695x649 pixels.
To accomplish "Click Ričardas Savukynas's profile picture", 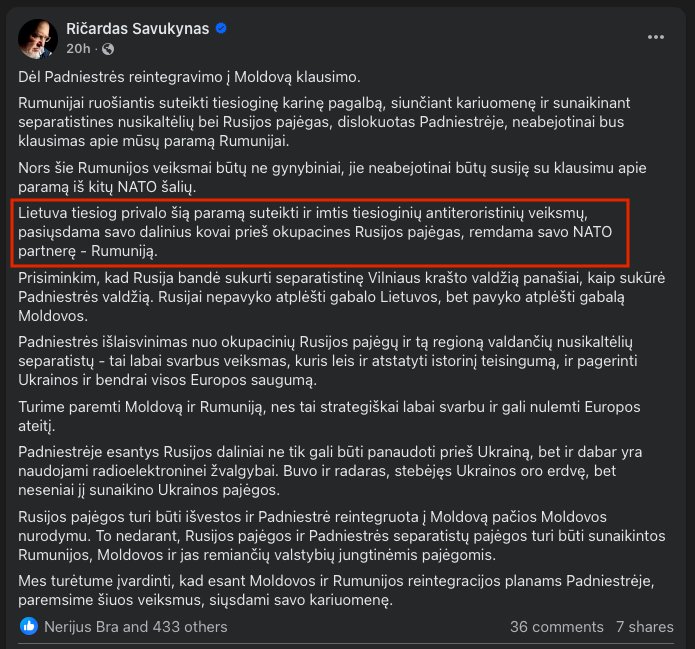I will point(38,37).
